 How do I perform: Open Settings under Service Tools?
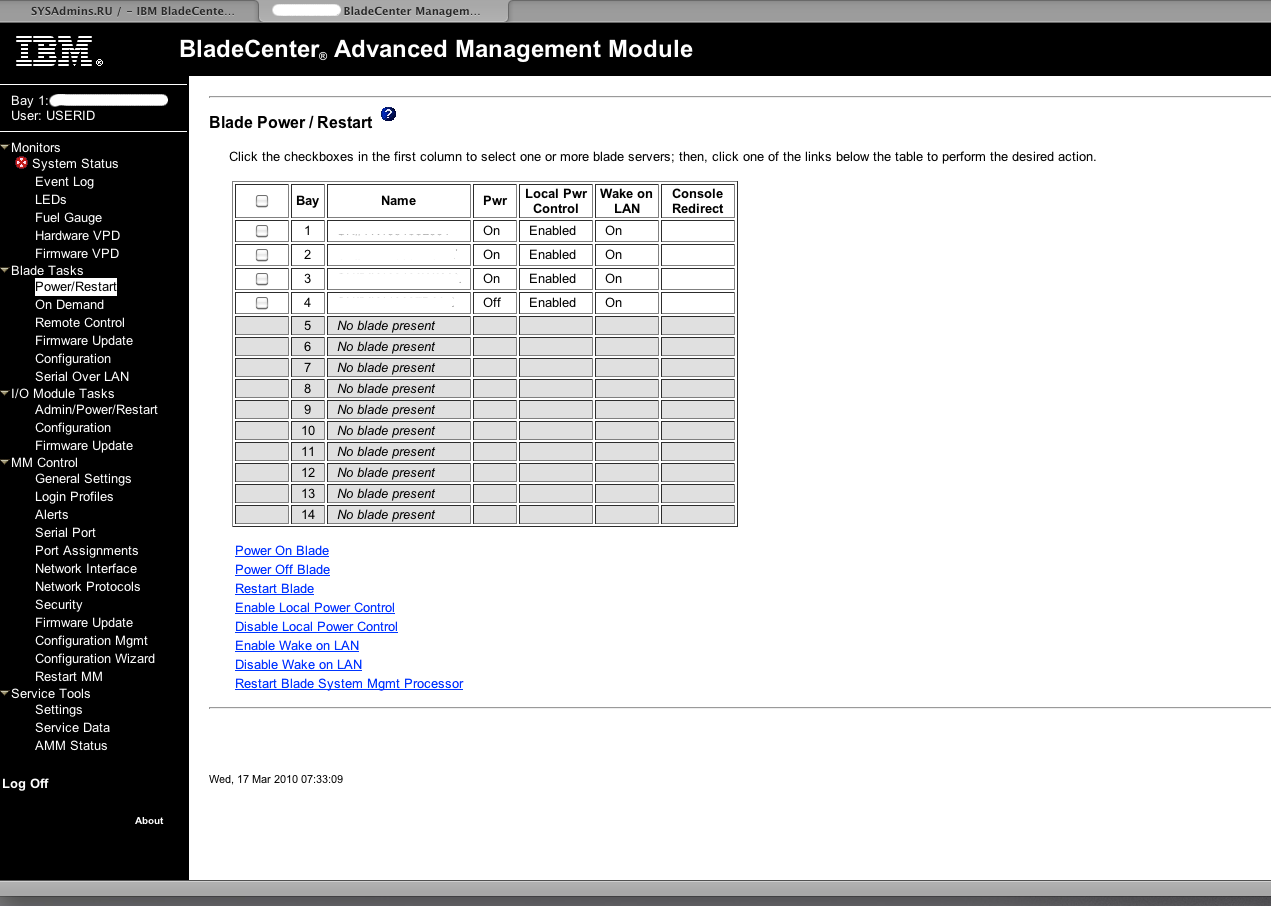(x=59, y=710)
